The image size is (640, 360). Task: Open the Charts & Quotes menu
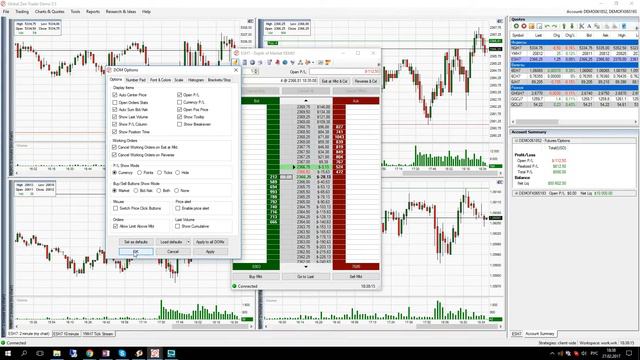(x=49, y=12)
